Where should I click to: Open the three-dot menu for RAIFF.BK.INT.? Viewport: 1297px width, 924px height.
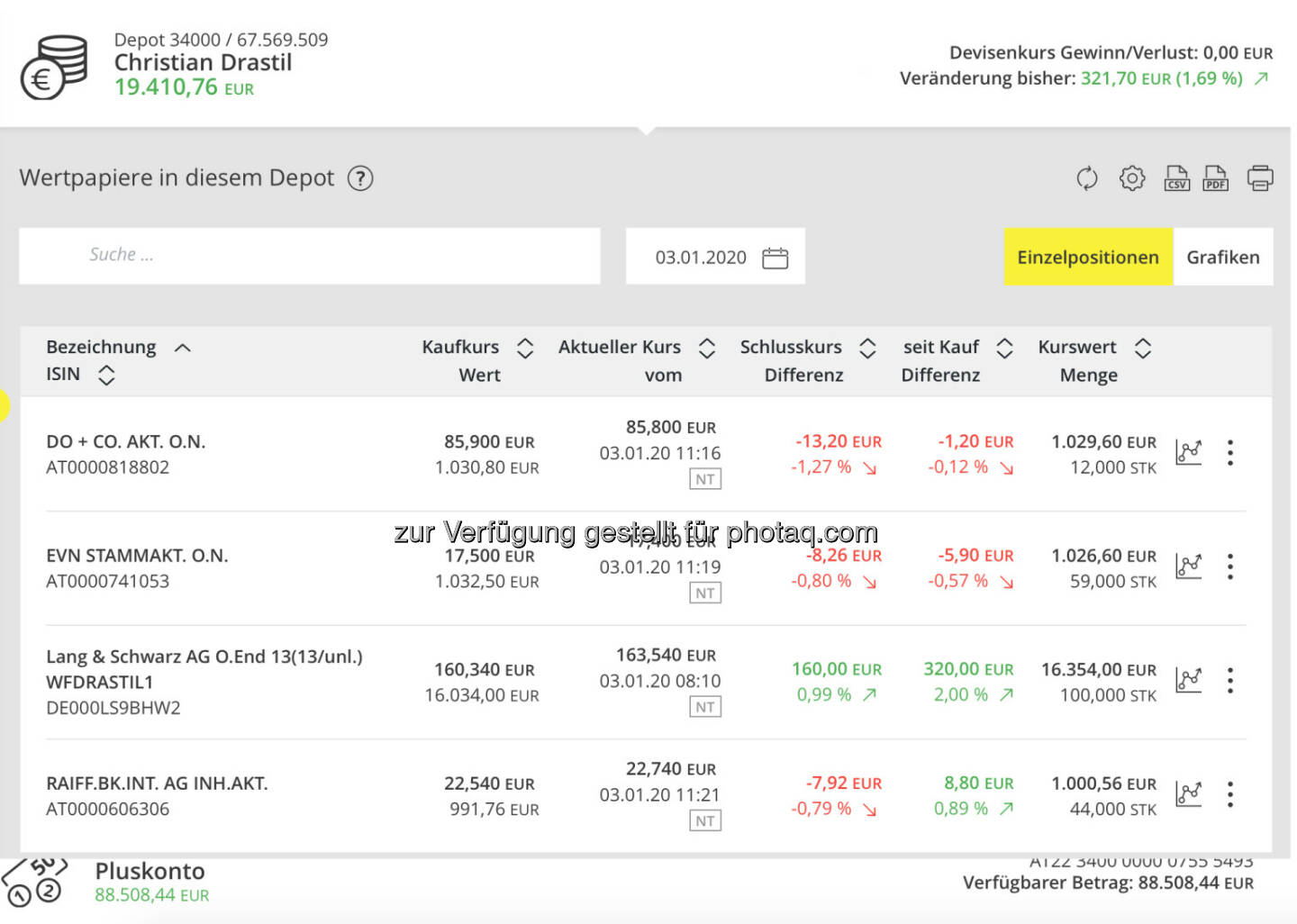[1230, 794]
